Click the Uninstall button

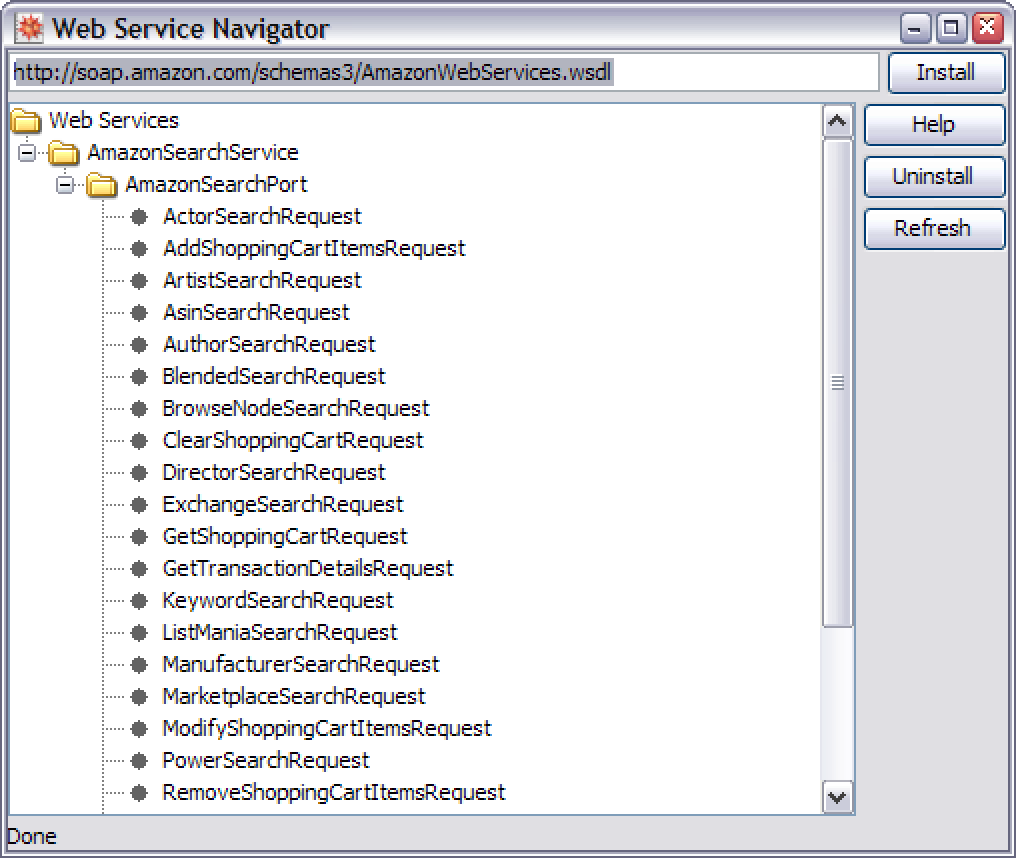pyautogui.click(x=934, y=177)
